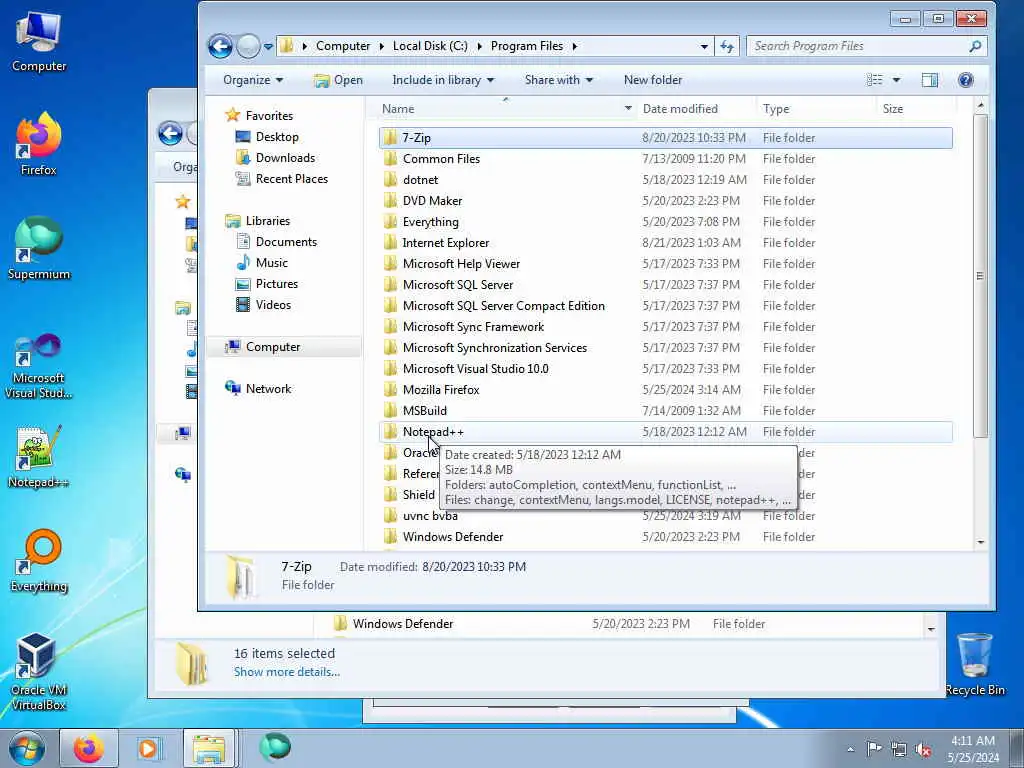Screen dimensions: 1024x768
Task: Click scroll down arrow of file list
Action: click(980, 542)
